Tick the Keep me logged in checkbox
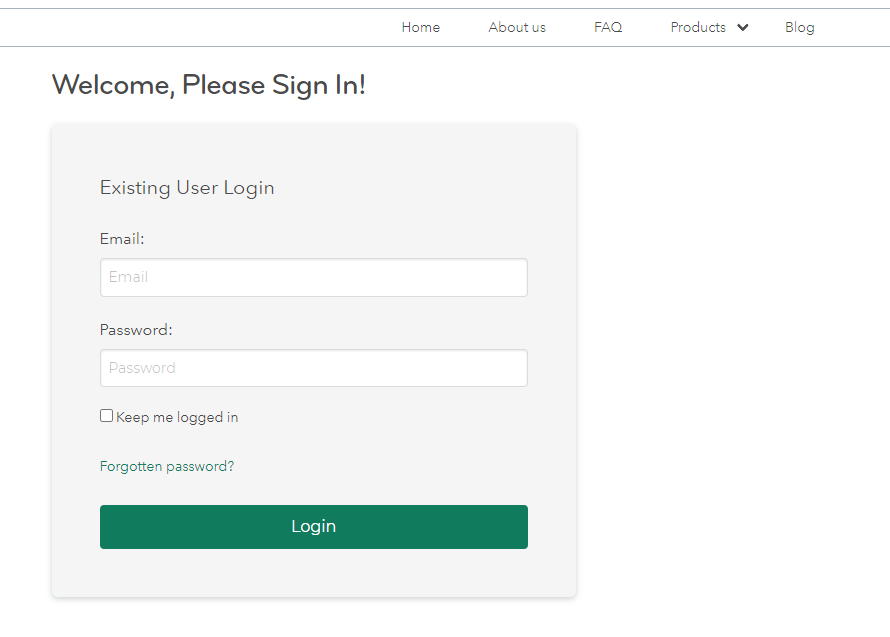This screenshot has width=890, height=637. click(x=107, y=416)
